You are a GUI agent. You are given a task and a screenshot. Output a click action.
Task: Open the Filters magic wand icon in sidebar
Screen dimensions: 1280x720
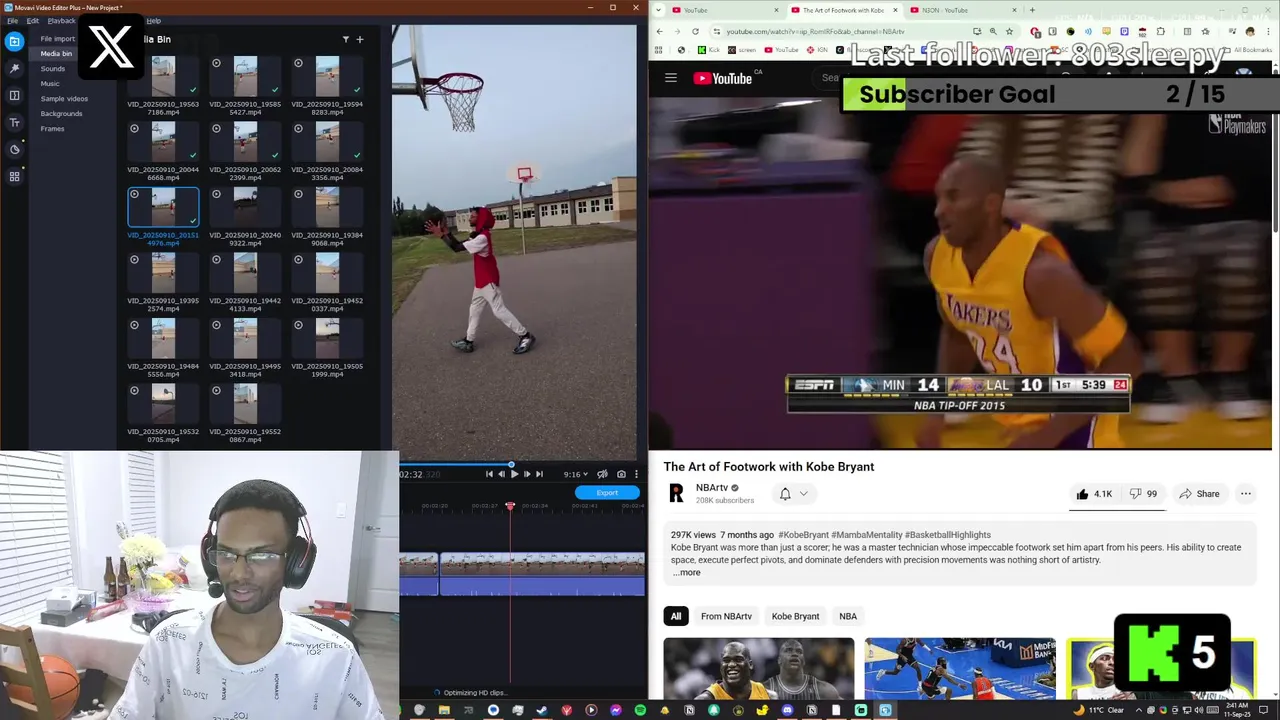point(14,69)
